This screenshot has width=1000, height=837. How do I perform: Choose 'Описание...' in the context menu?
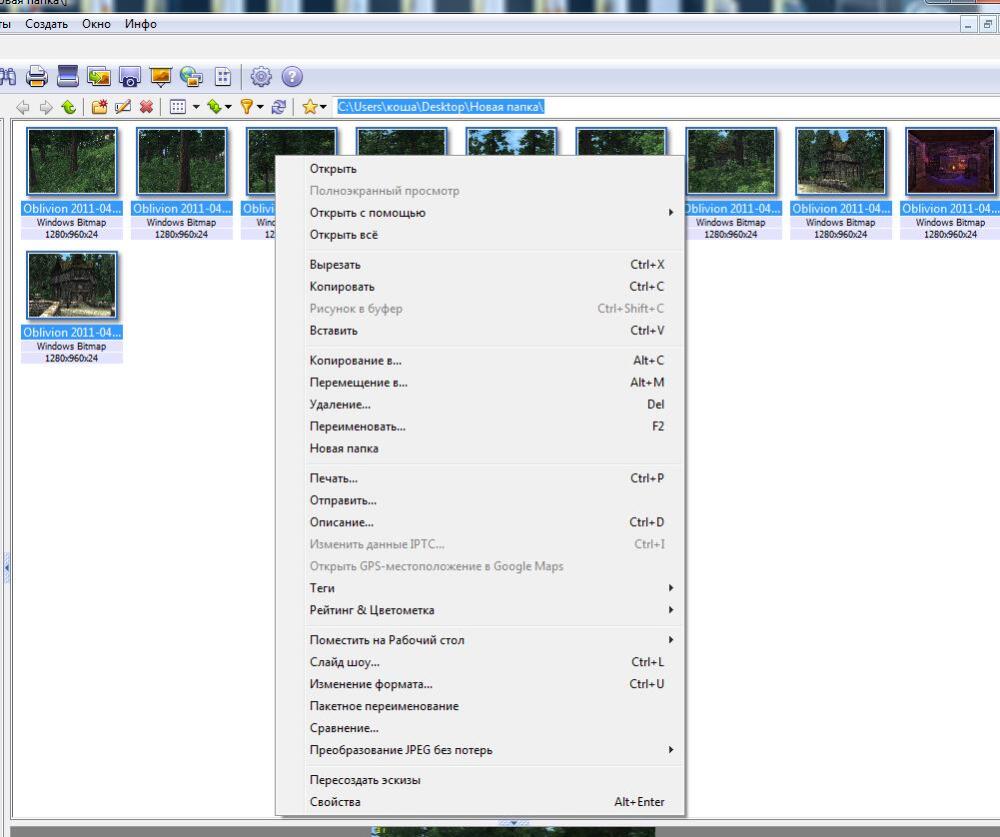coord(480,522)
